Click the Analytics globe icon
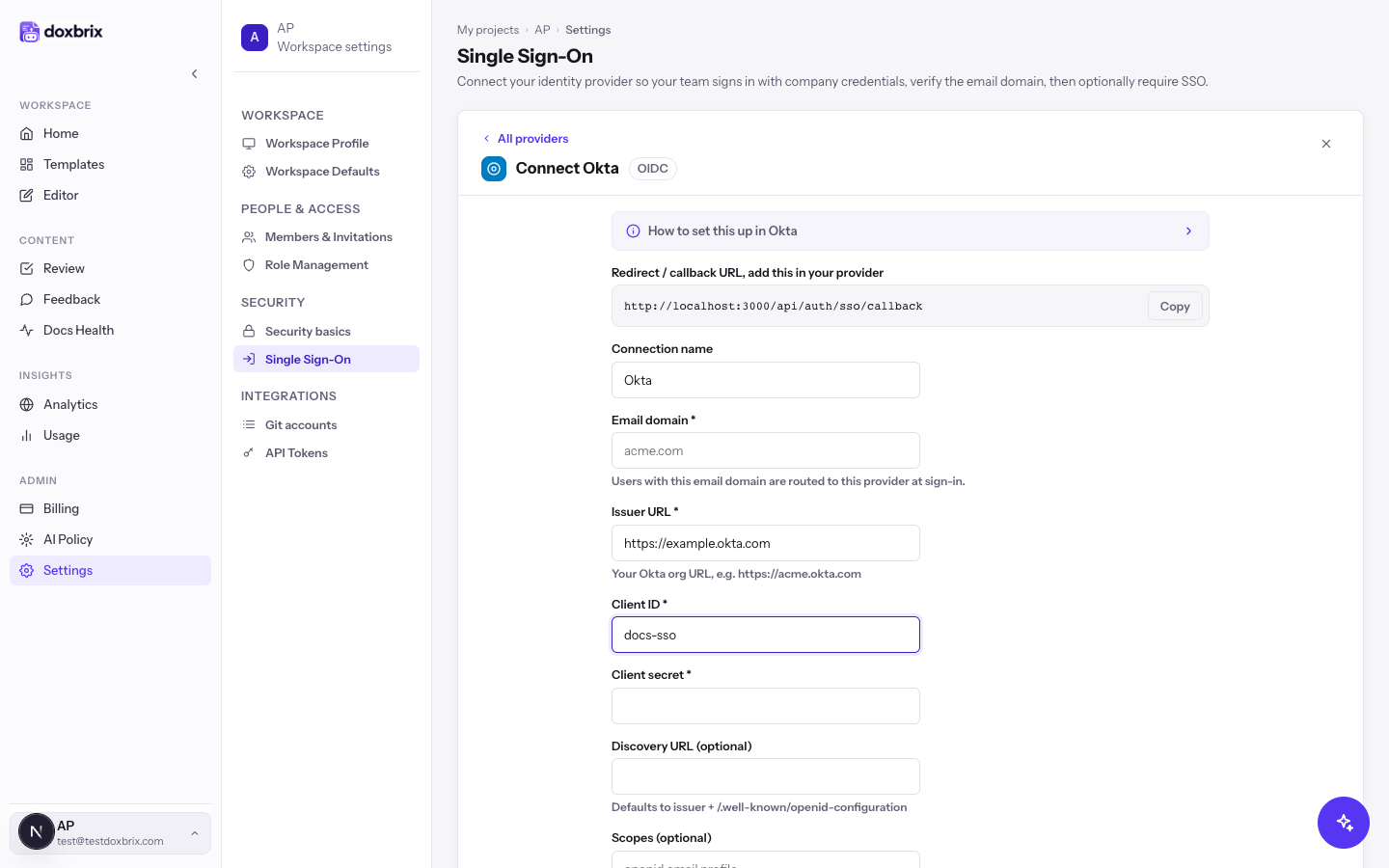Image resolution: width=1389 pixels, height=868 pixels. pyautogui.click(x=27, y=404)
